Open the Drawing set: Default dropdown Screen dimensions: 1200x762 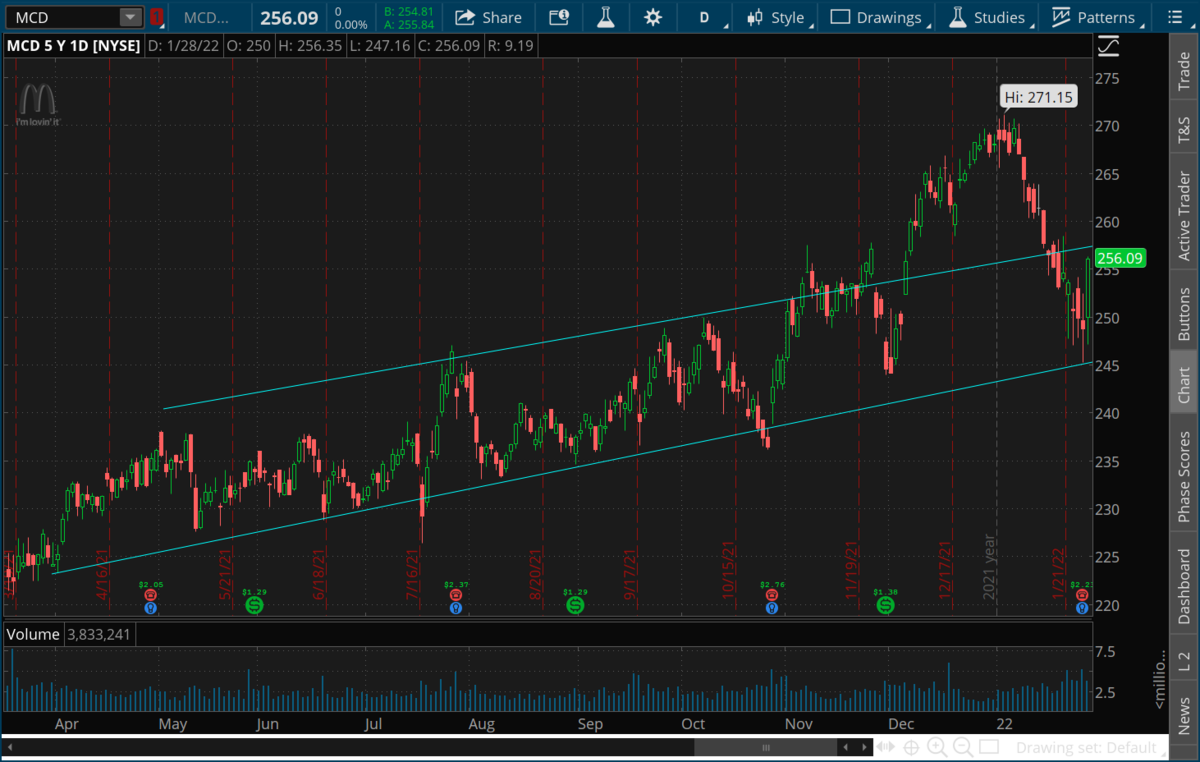(x=1091, y=747)
